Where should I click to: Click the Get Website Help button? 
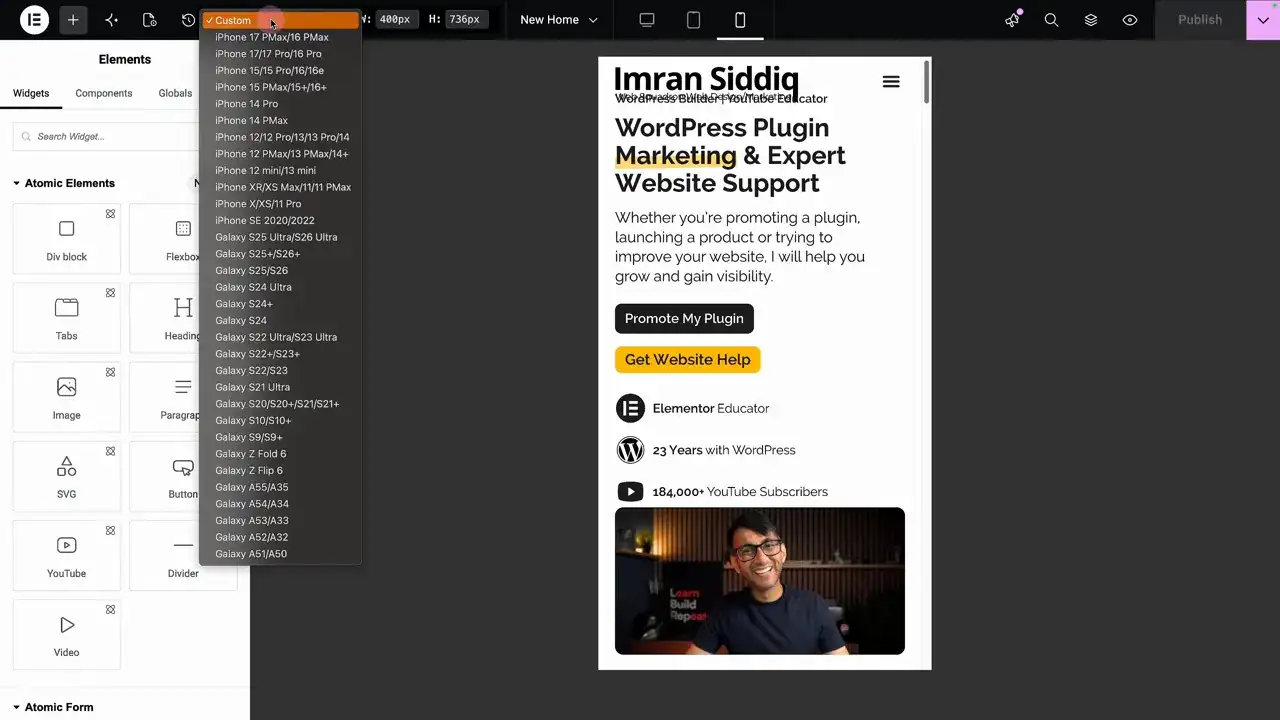687,359
